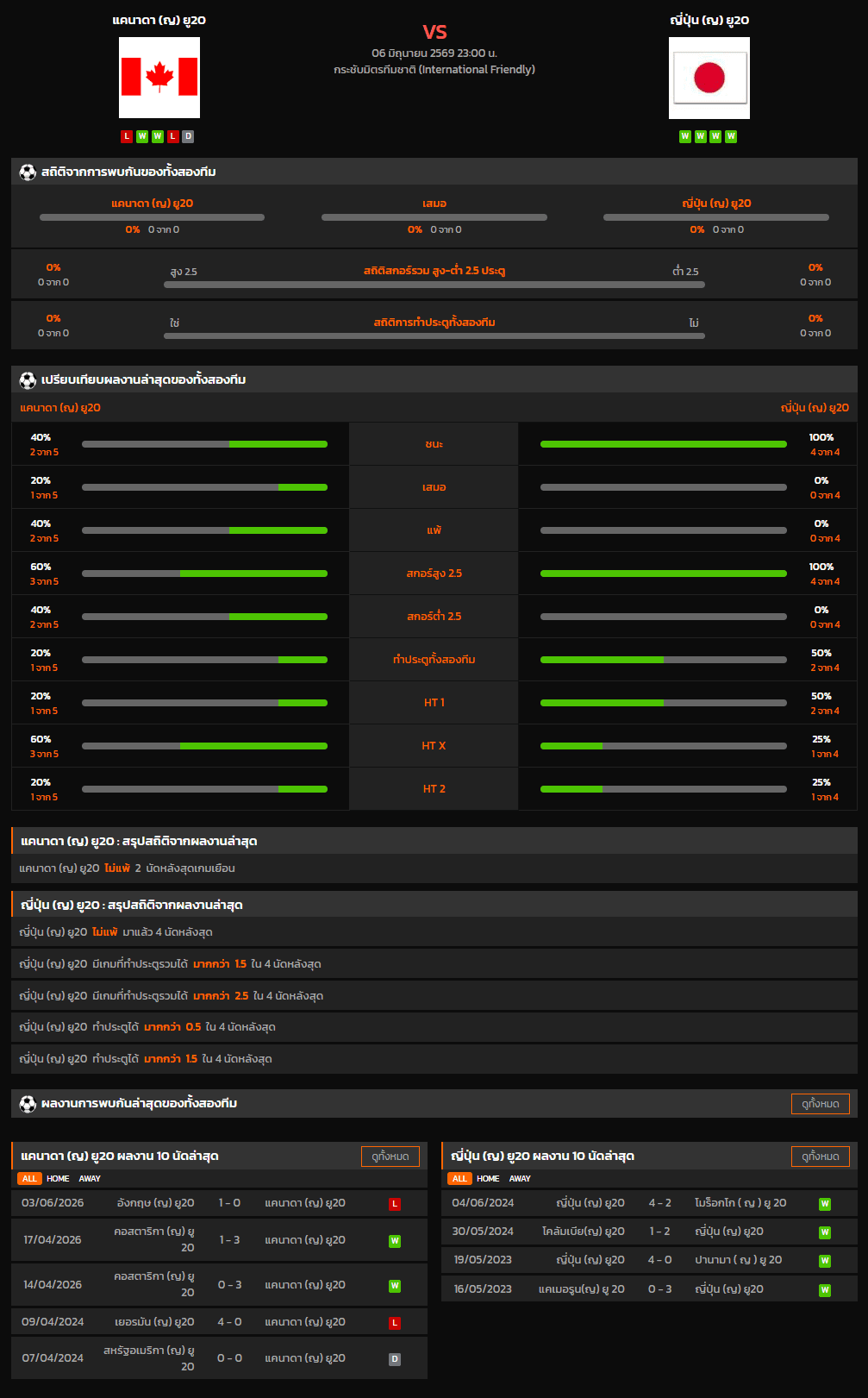Click soccer ball icon beside ผลงานการพบกันล่าสุดของทั้งสองทีม
This screenshot has height=1398, width=868.
tap(28, 1103)
